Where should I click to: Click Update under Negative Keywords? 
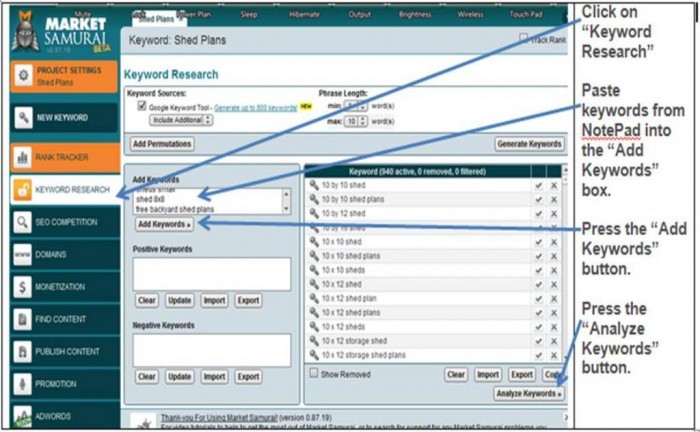(179, 377)
